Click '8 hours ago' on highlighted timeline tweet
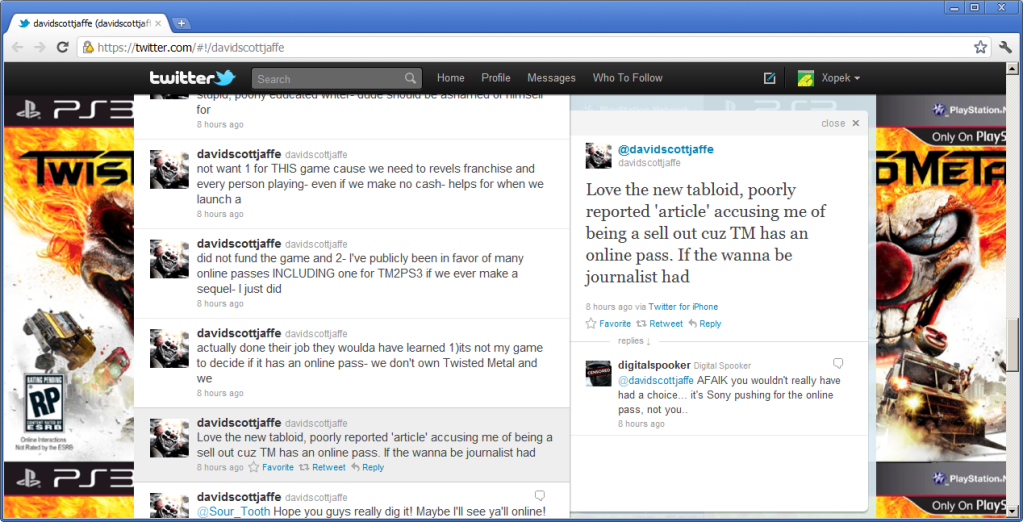 [x=220, y=467]
